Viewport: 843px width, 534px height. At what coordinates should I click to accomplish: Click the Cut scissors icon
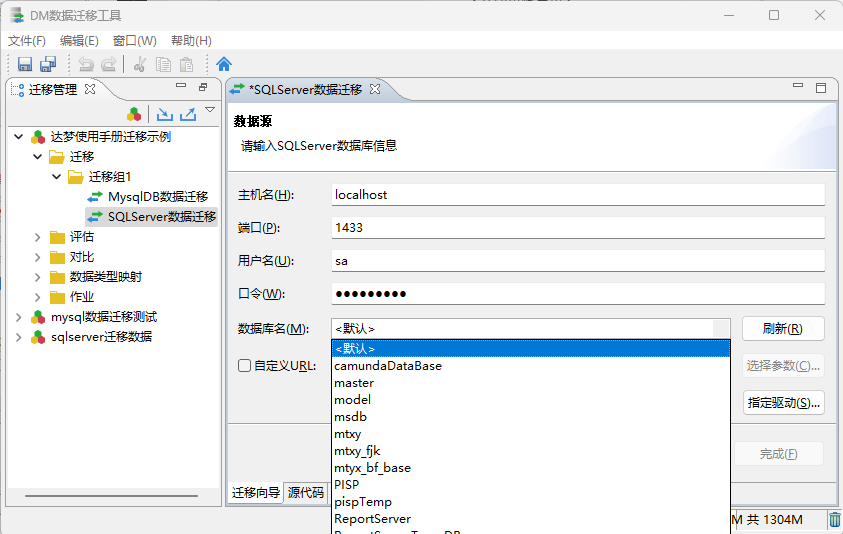(140, 65)
